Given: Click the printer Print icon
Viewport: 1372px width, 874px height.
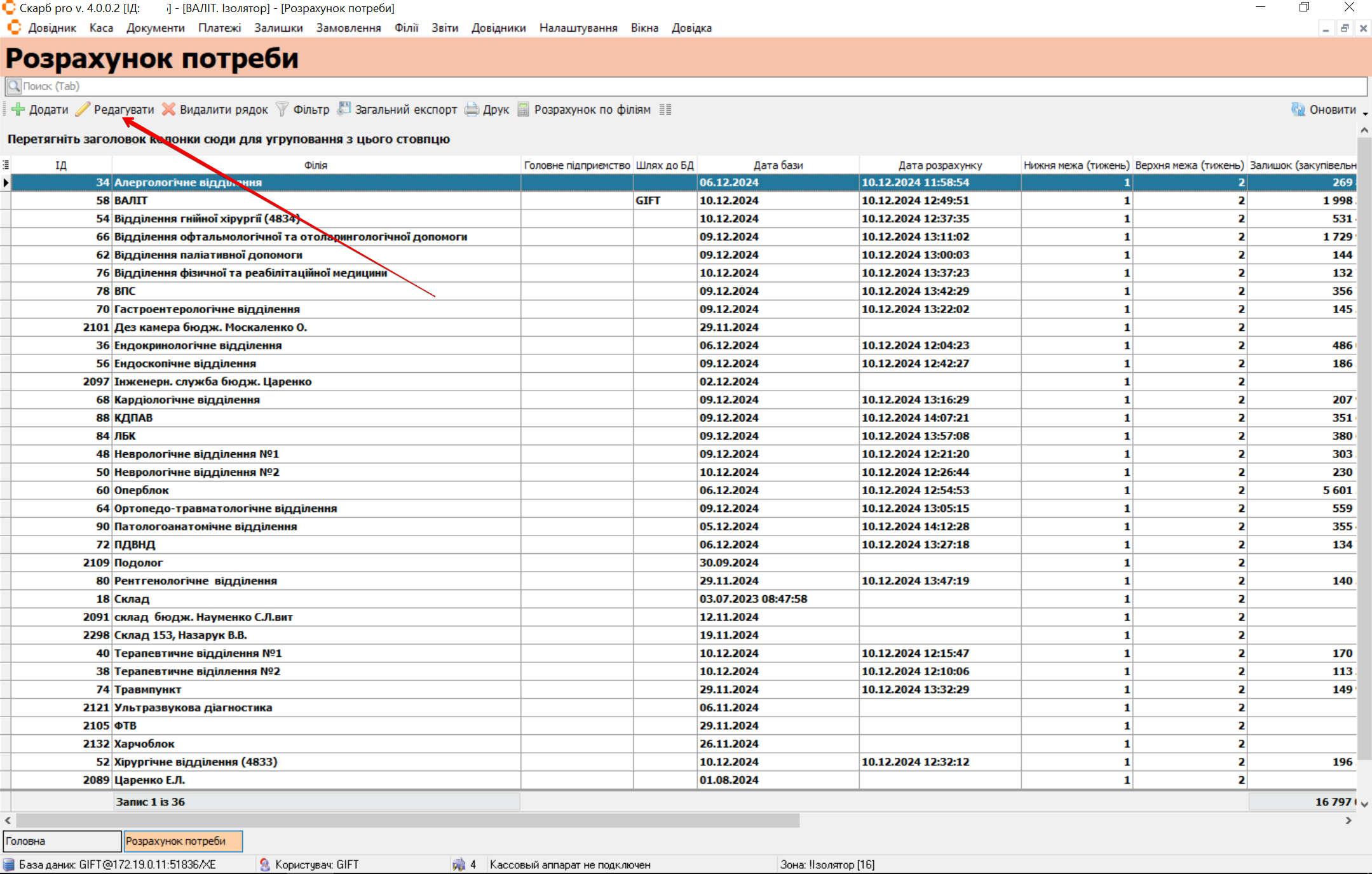Looking at the screenshot, I should coord(472,109).
